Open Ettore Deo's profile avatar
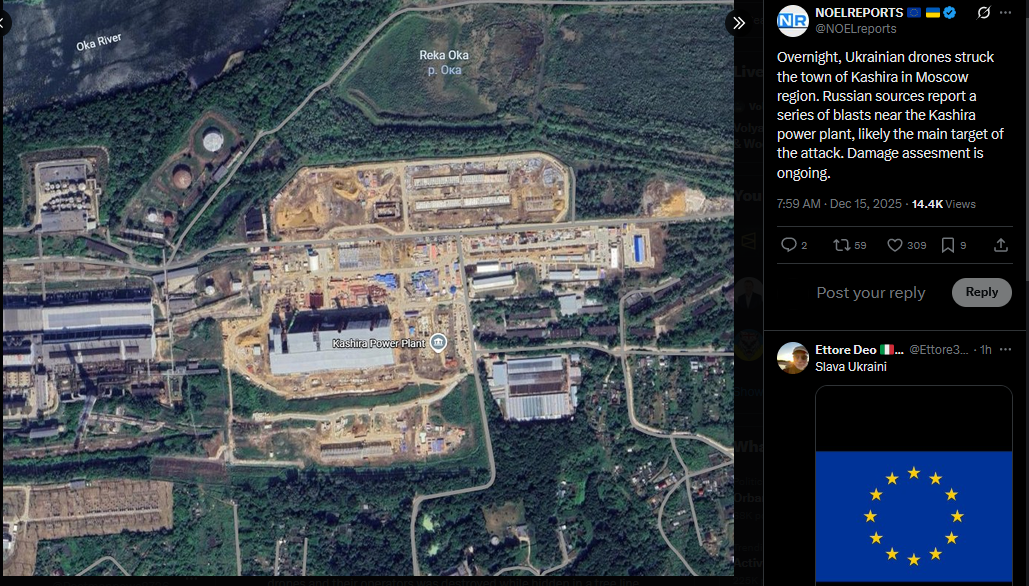Screen dimensions: 1029x586 click(x=793, y=358)
